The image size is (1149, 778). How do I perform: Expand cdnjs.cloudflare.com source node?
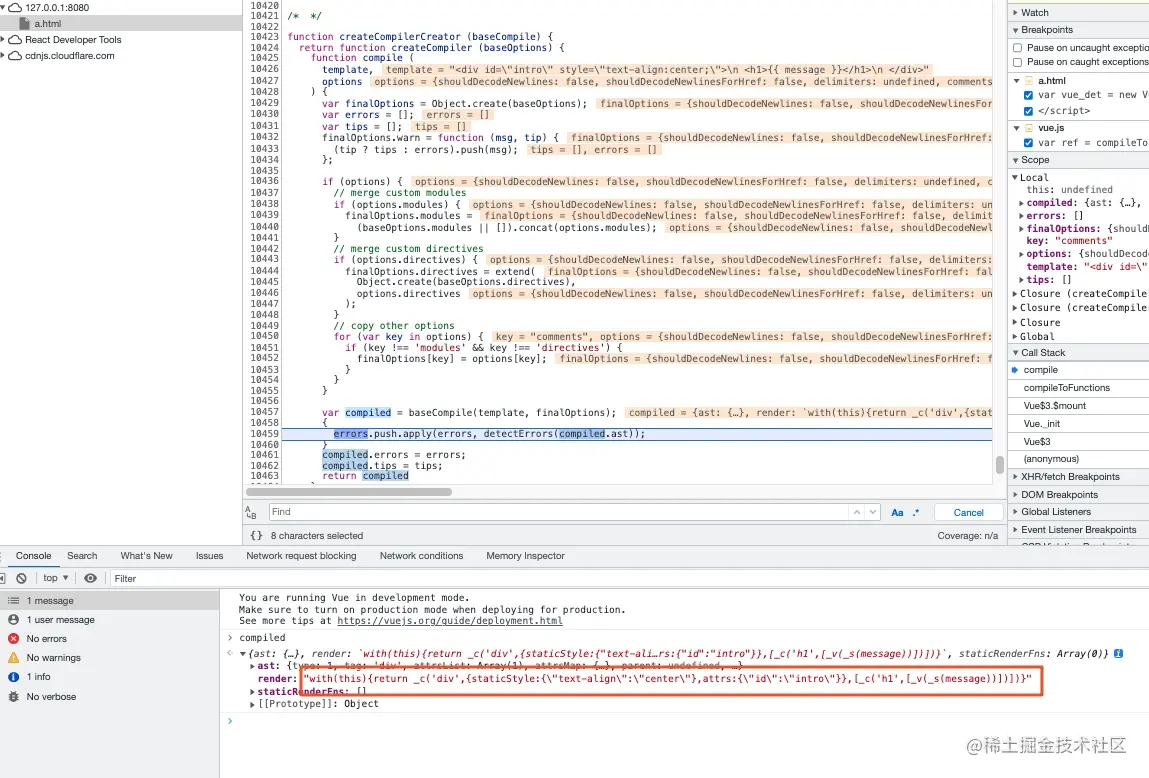click(3, 56)
